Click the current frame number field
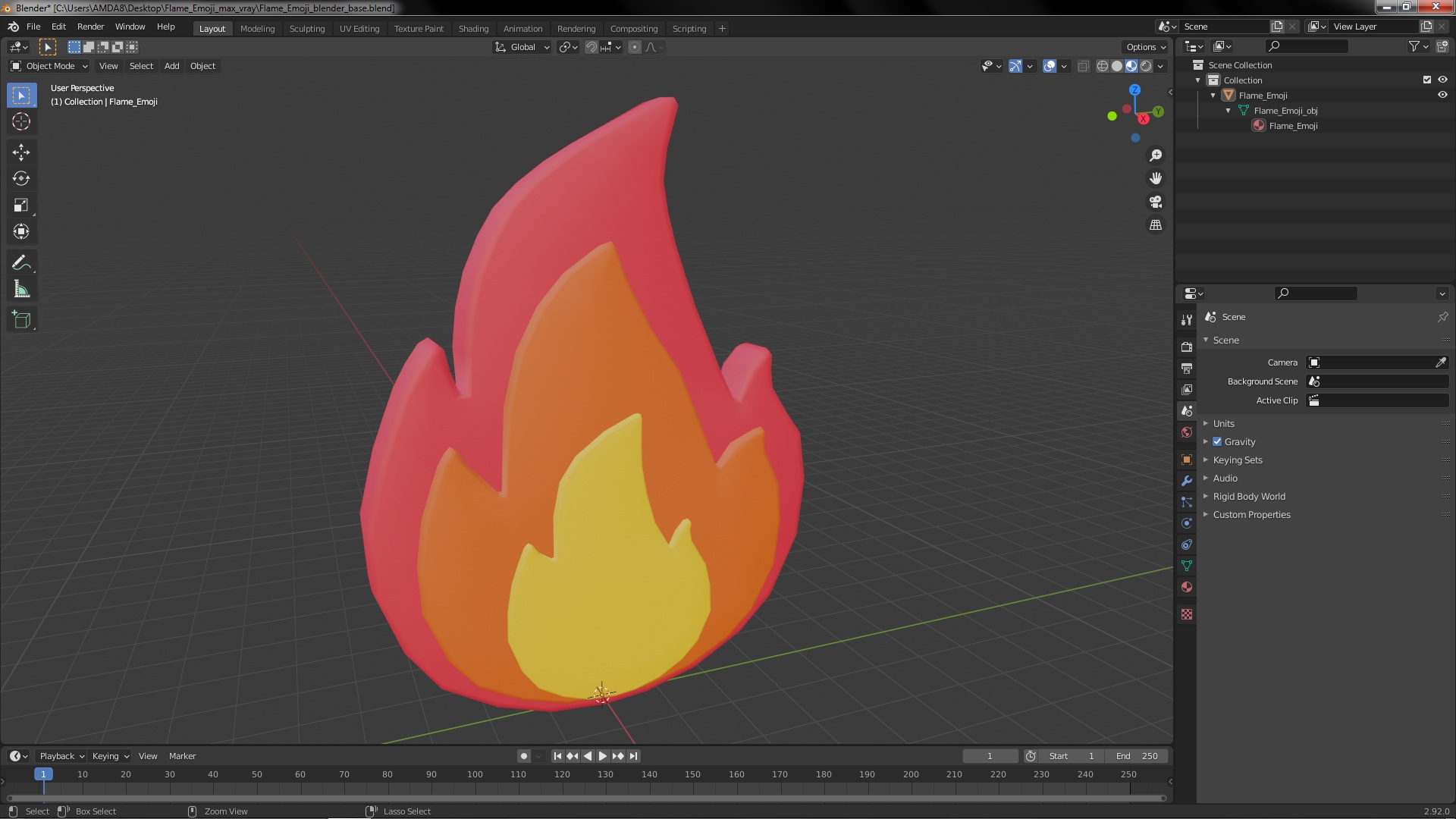Screen dimensions: 1456x819 (990, 756)
